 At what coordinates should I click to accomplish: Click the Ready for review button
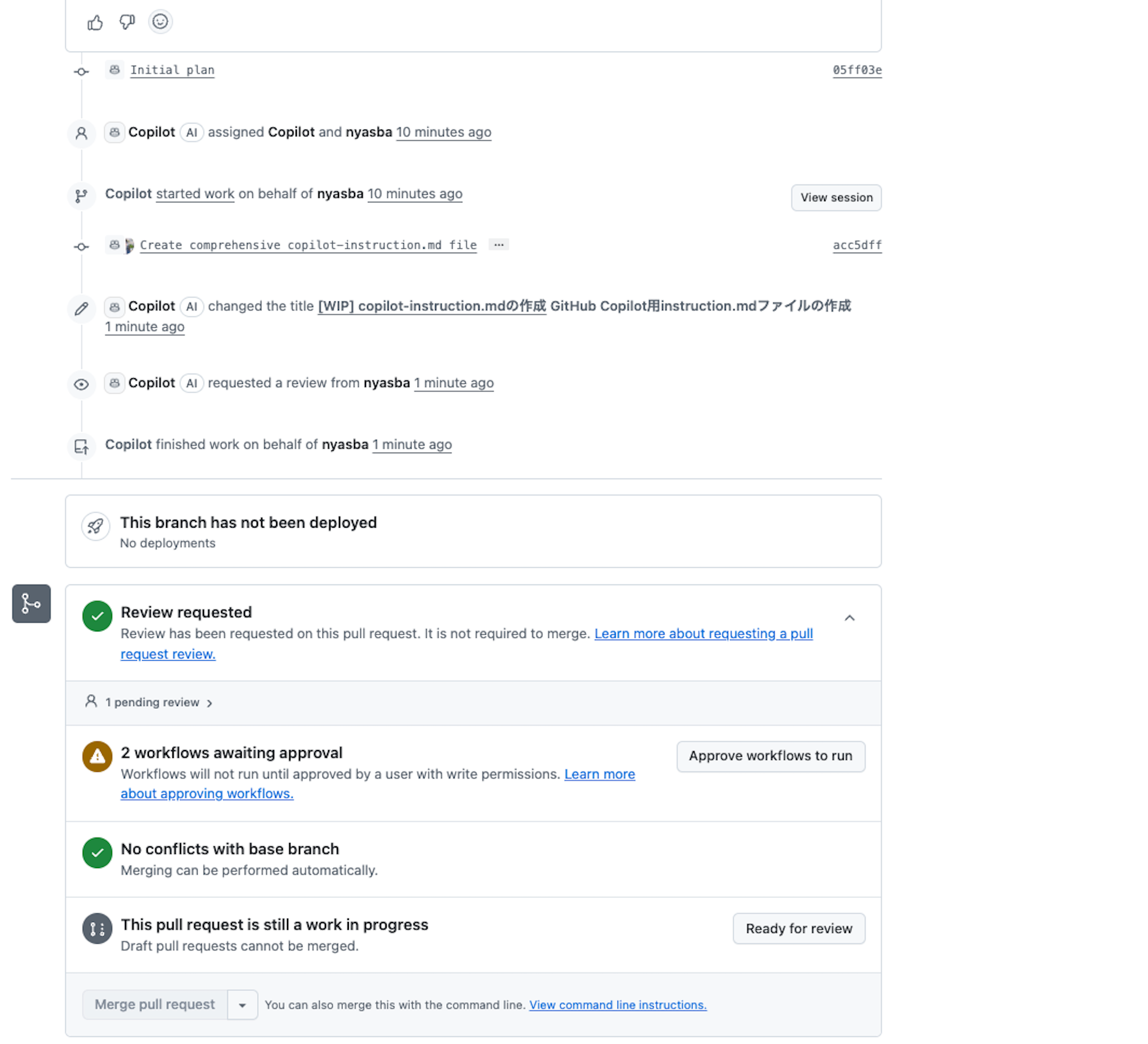(799, 928)
